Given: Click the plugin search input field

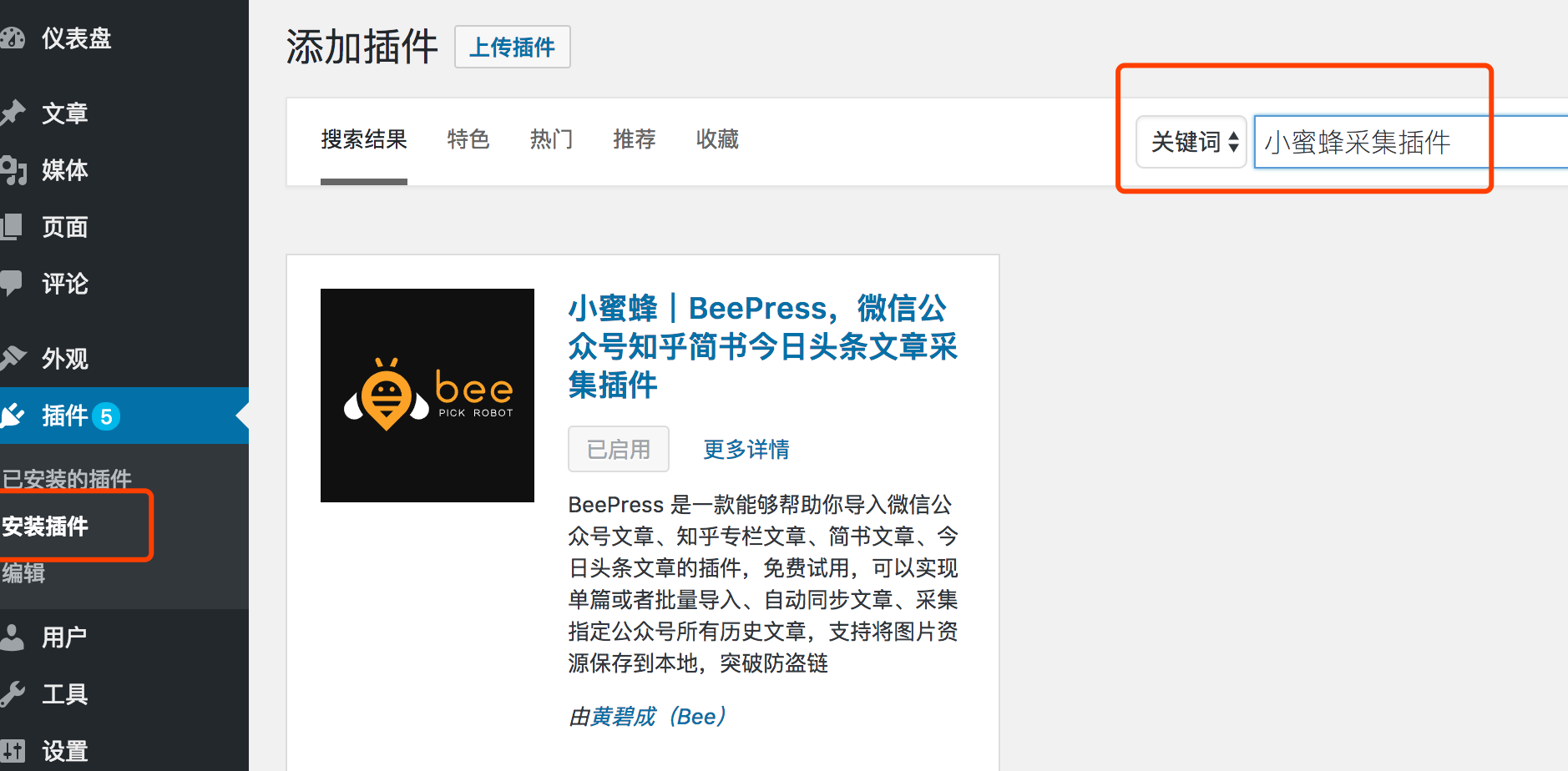Looking at the screenshot, I should 1411,142.
